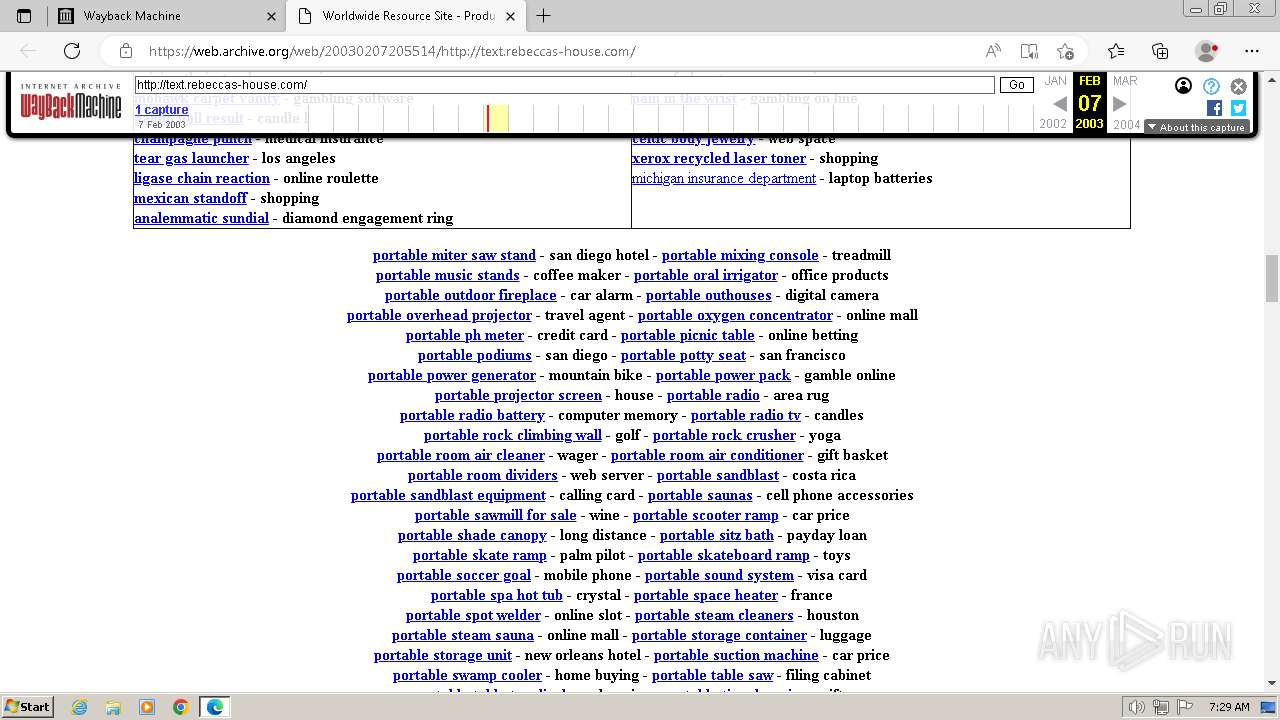Open the tab actions menu icon

tap(24, 16)
